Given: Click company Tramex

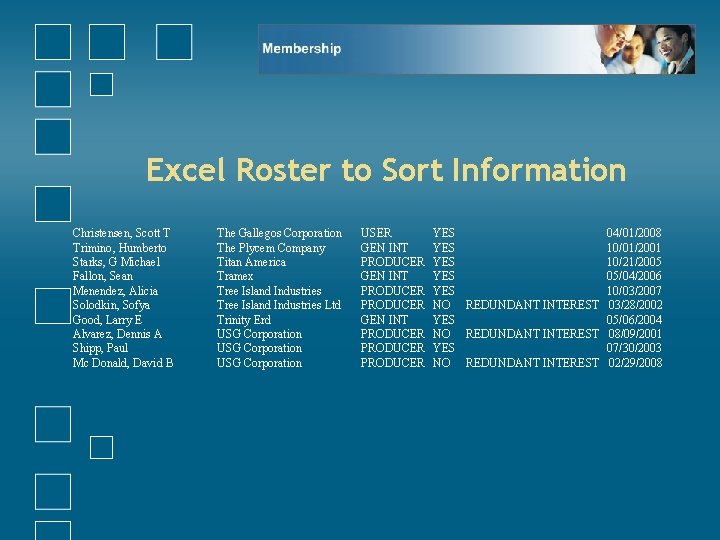Looking at the screenshot, I should coord(235,276).
